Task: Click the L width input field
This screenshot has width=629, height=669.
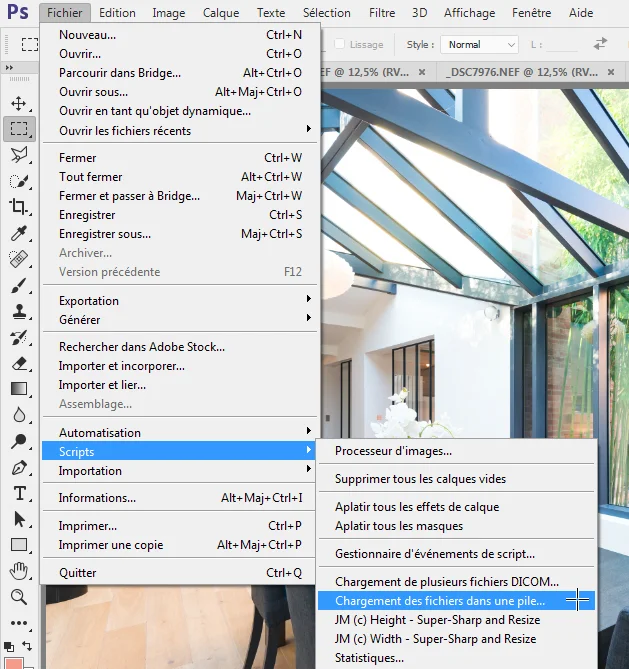Action: (x=562, y=44)
